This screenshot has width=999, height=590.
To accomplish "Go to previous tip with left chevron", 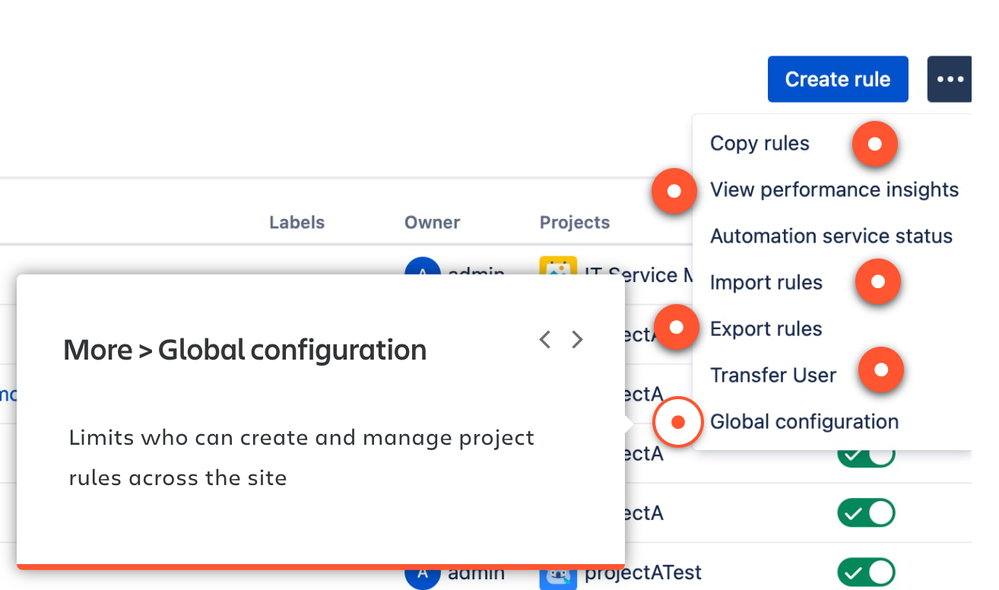I will [x=545, y=340].
